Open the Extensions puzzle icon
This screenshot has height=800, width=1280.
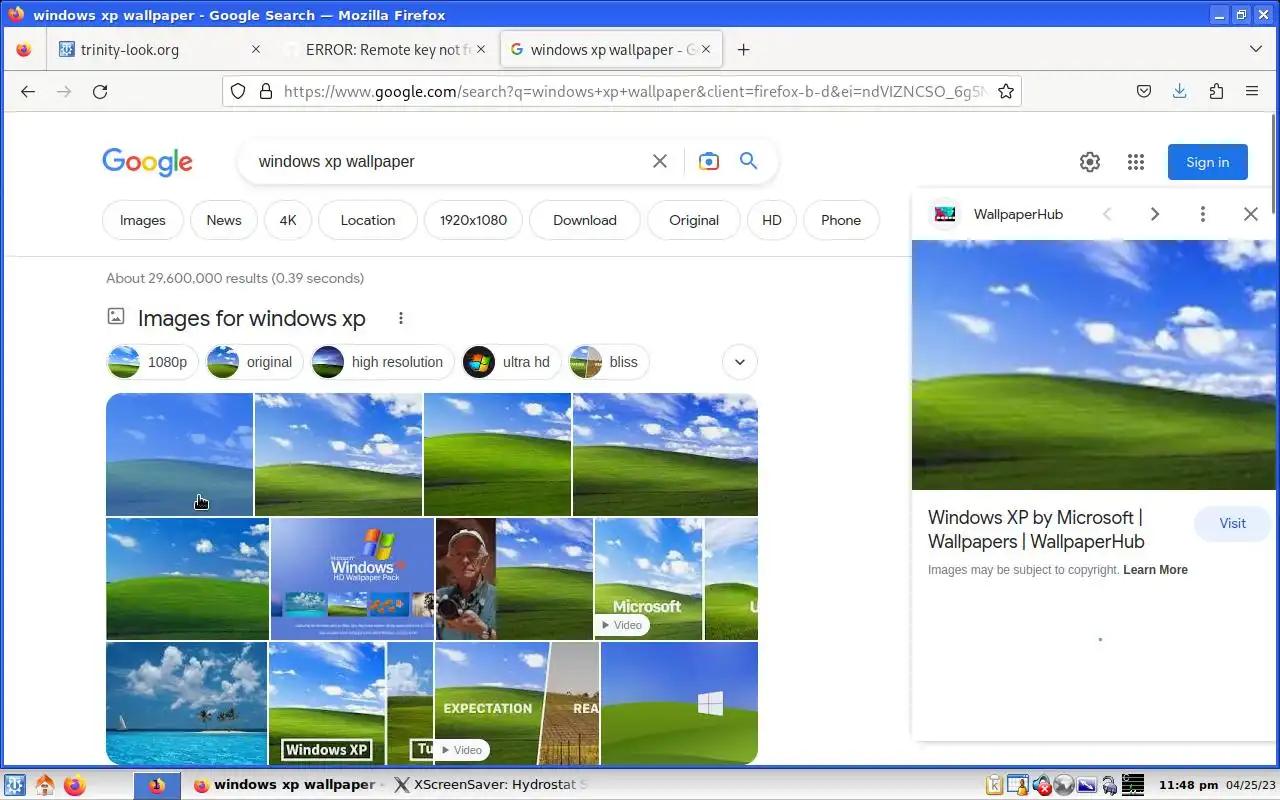1216,91
